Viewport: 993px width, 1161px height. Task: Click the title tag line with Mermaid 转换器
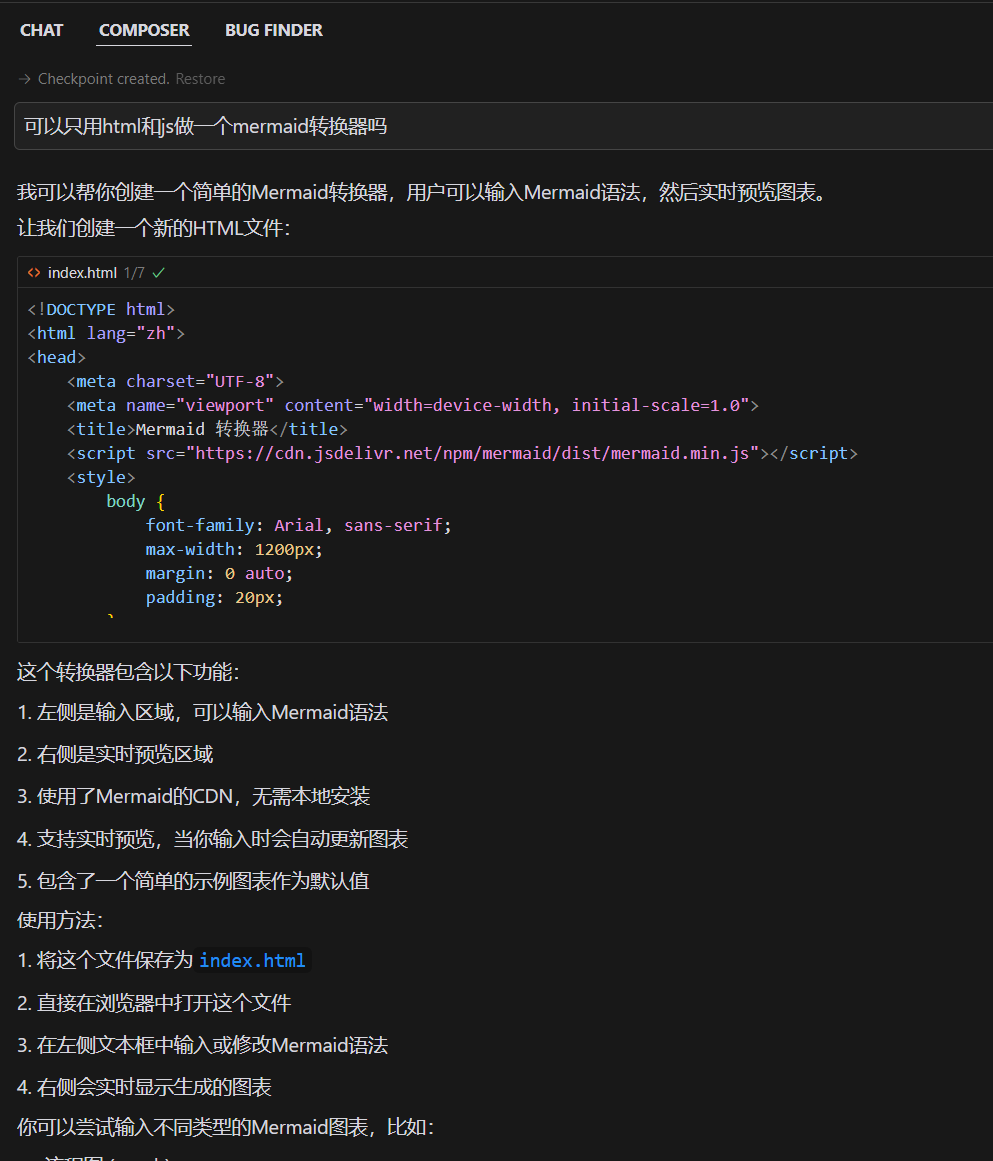206,429
